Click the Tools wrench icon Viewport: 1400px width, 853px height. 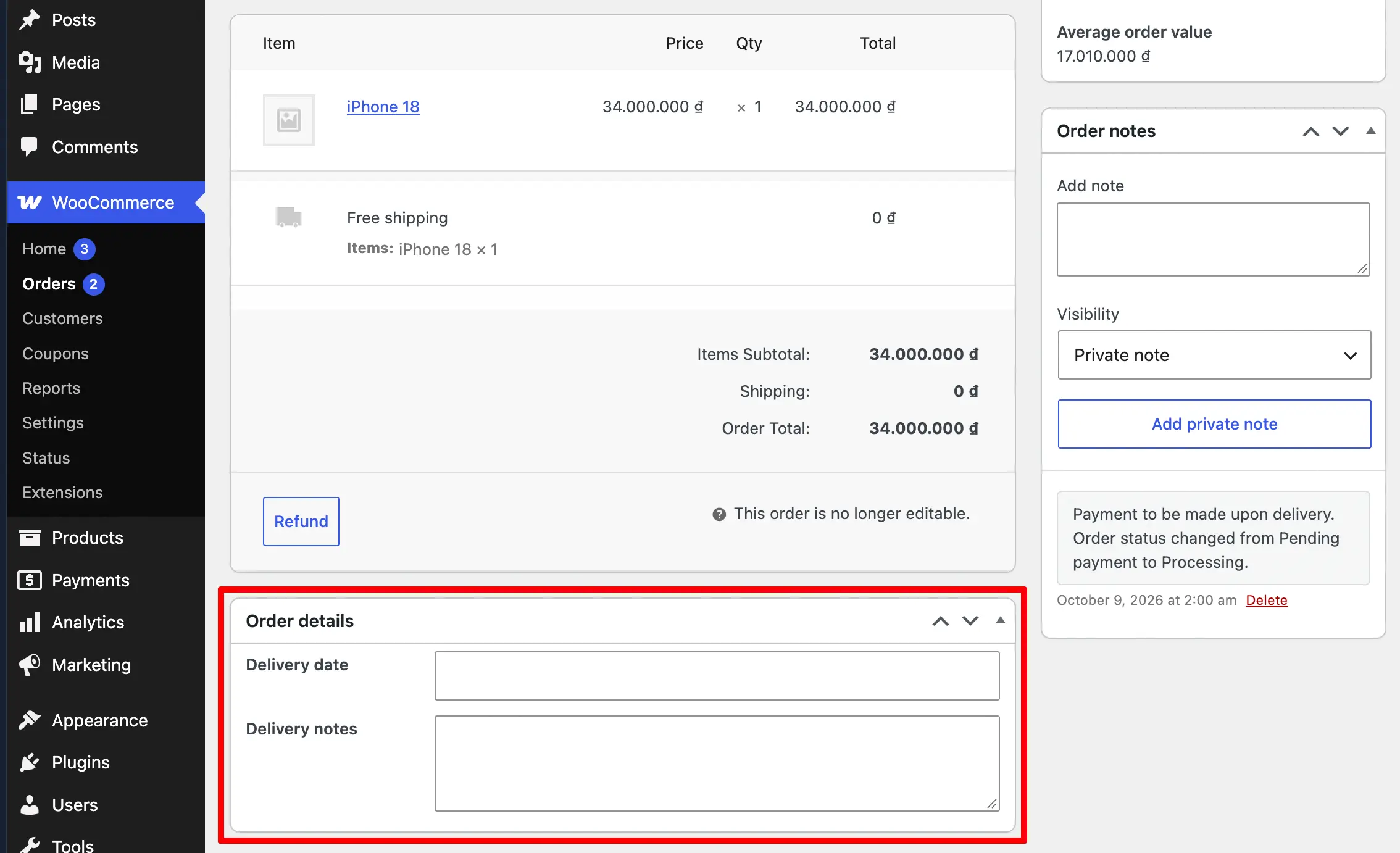click(x=29, y=844)
